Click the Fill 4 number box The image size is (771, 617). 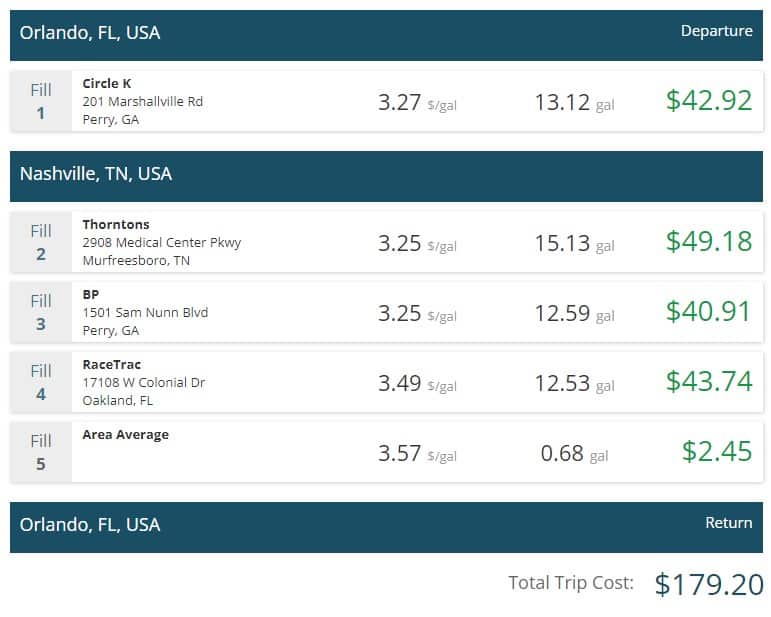coord(41,382)
